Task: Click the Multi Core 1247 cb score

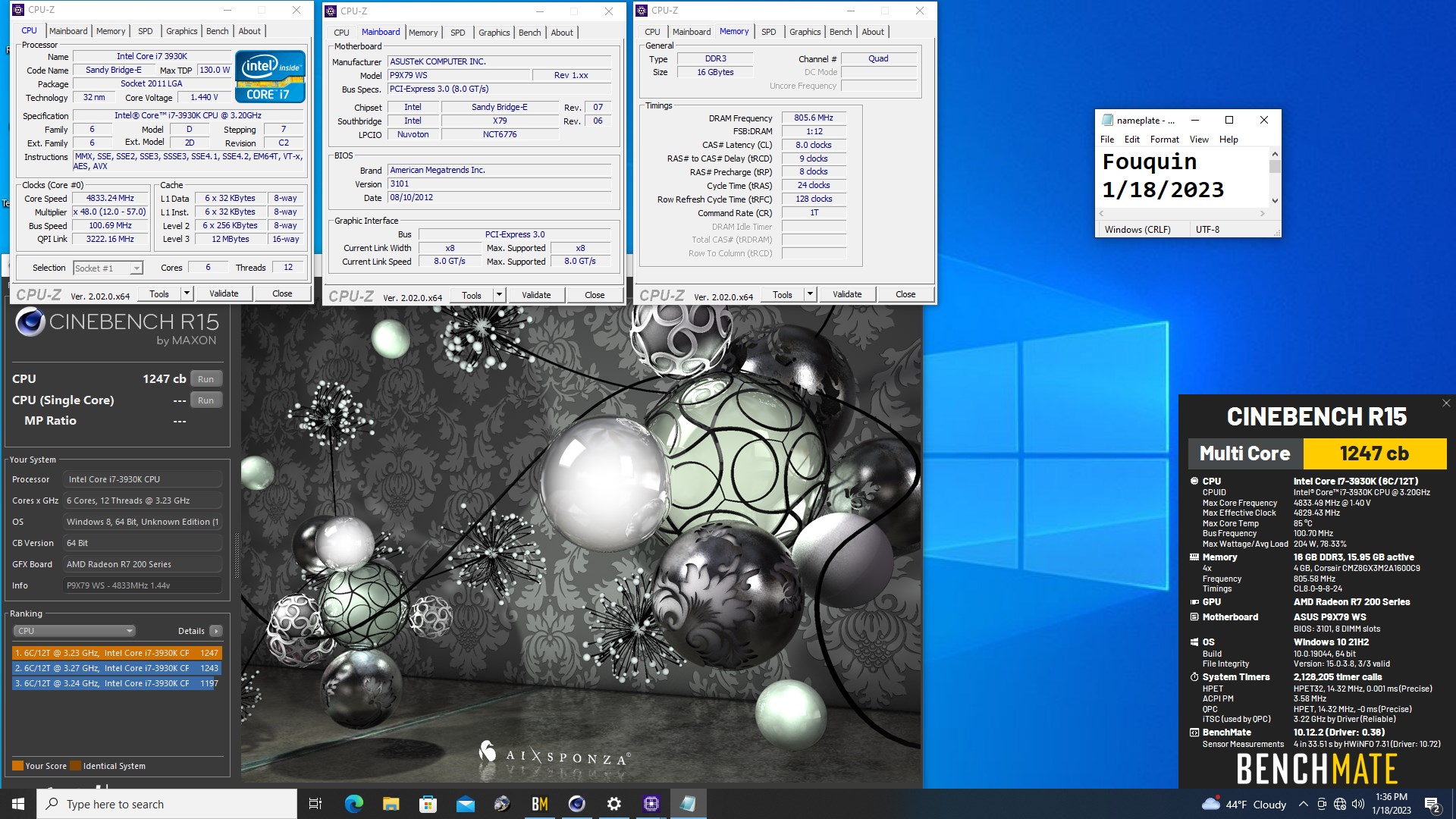Action: coord(1374,453)
